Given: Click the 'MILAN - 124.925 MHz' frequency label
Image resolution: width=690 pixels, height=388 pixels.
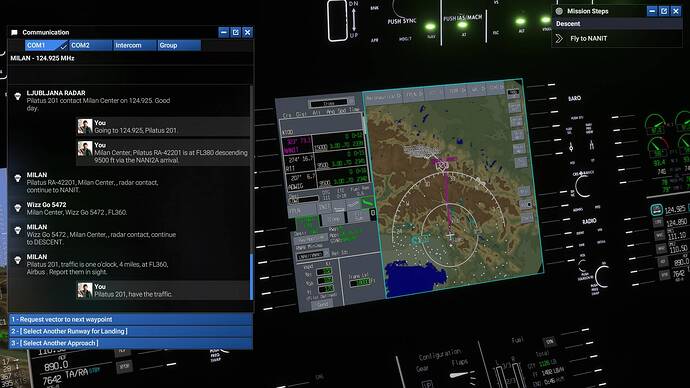Looking at the screenshot, I should point(42,58).
